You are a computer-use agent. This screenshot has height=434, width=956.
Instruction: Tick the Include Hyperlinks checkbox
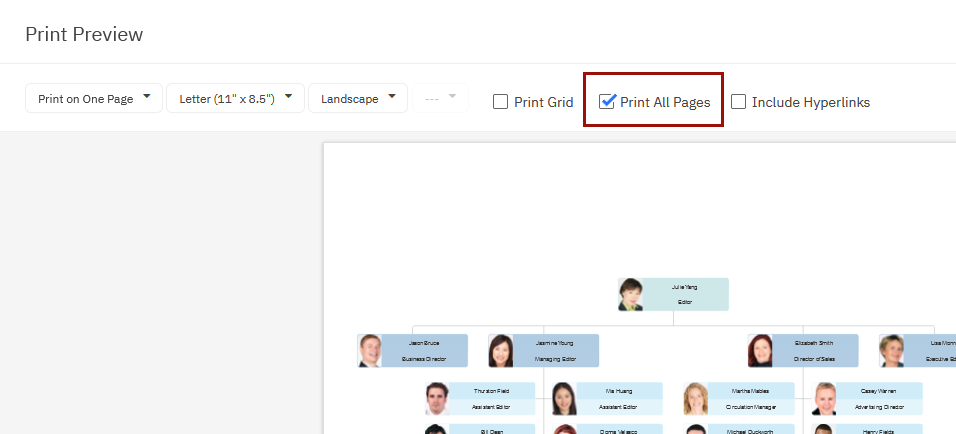(x=739, y=102)
